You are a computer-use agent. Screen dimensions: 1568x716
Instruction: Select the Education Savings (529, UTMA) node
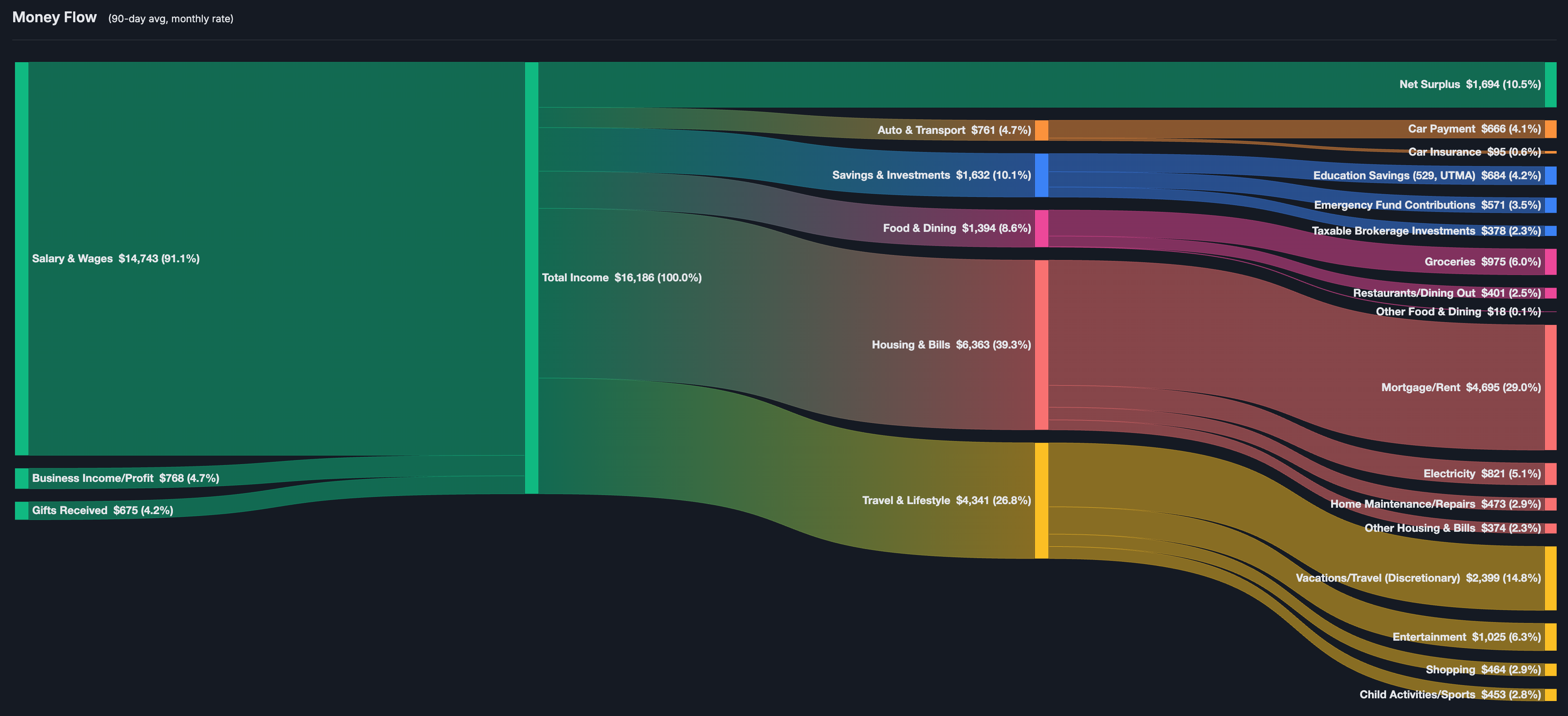pyautogui.click(x=1551, y=175)
